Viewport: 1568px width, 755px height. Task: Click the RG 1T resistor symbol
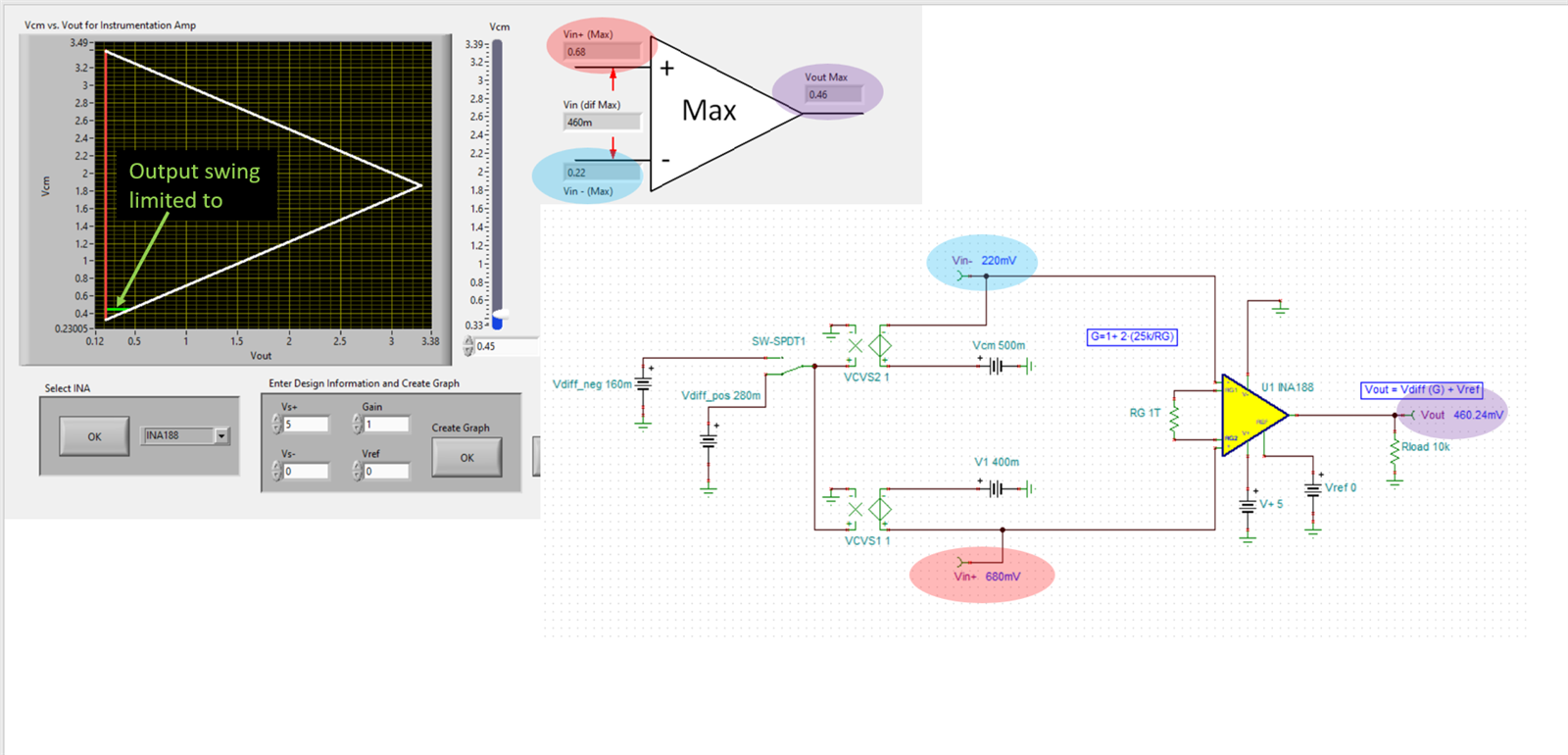coord(1174,420)
